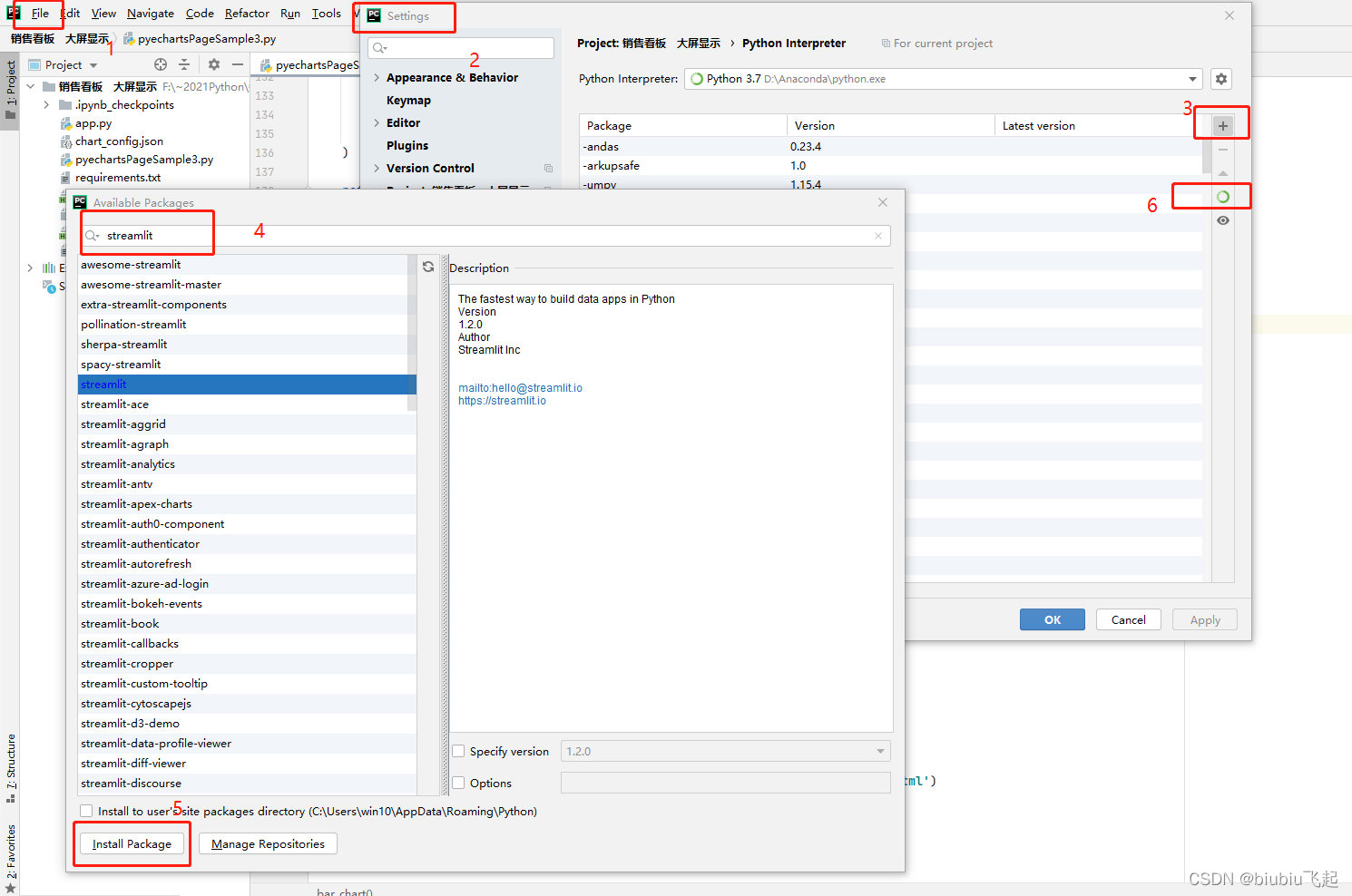Image resolution: width=1352 pixels, height=896 pixels.
Task: Open the Run menu
Action: (290, 14)
